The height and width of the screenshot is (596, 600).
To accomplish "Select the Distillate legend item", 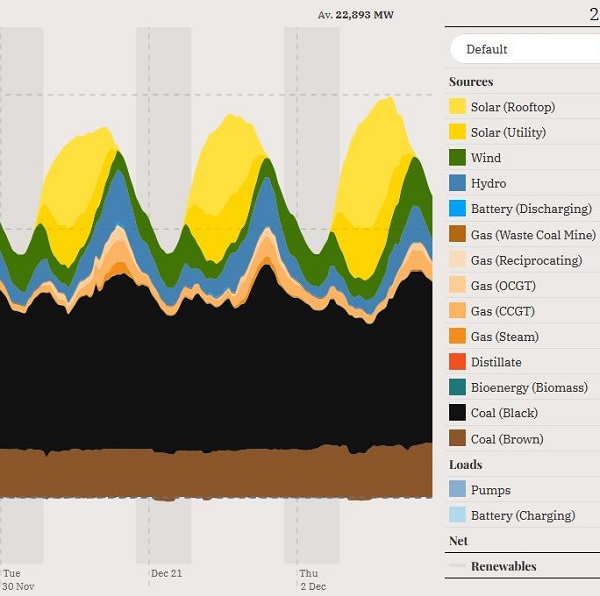I will tap(495, 362).
